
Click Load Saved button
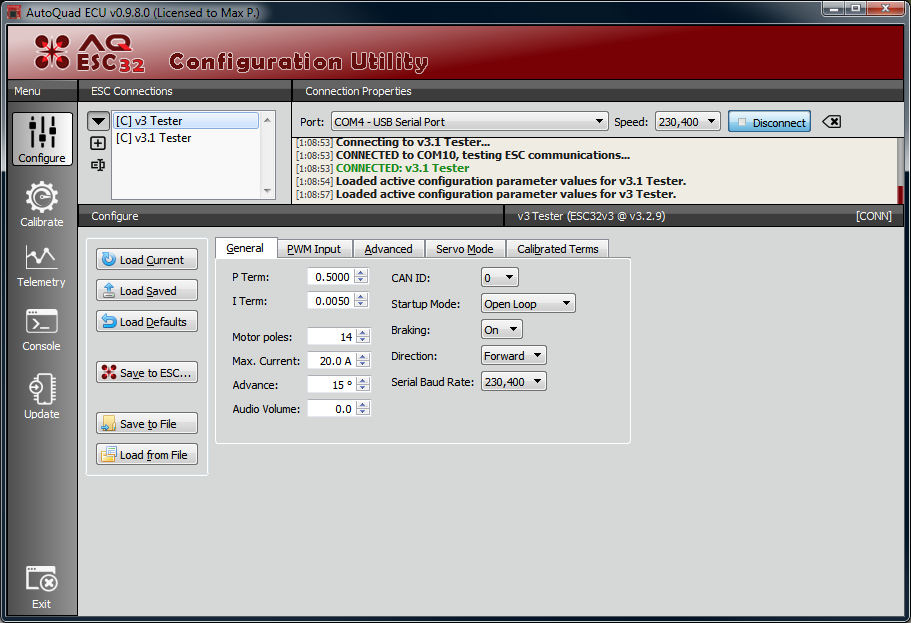tap(147, 291)
